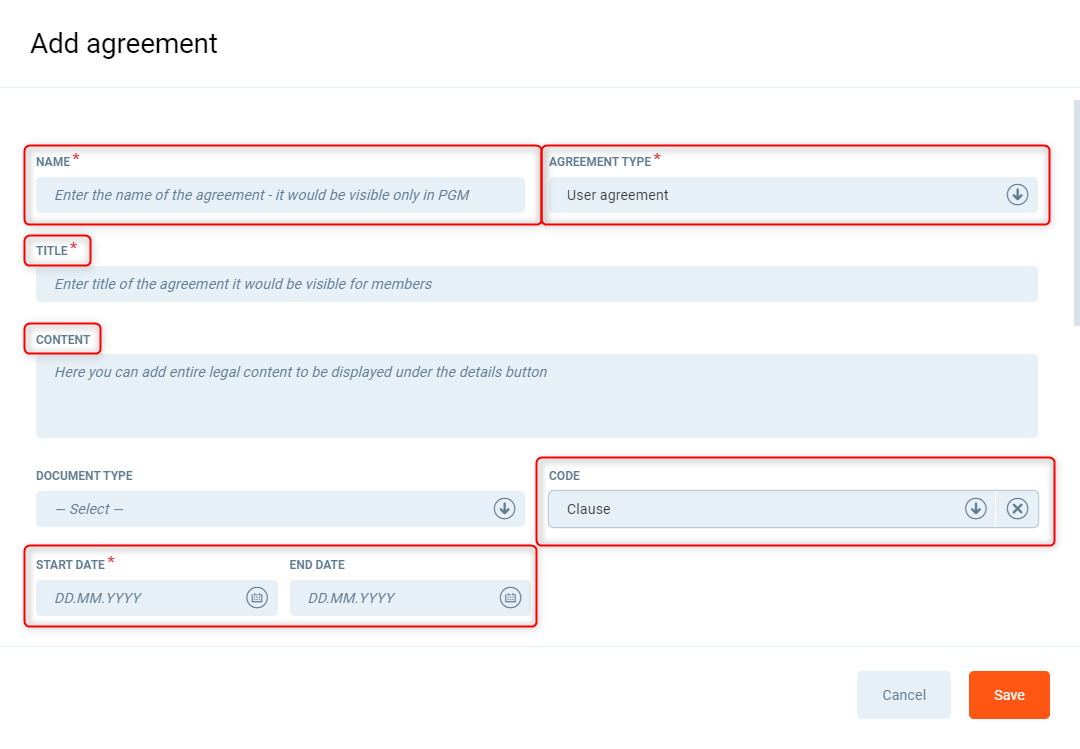Cancel adding the agreement
Image resolution: width=1080 pixels, height=749 pixels.
[x=903, y=695]
